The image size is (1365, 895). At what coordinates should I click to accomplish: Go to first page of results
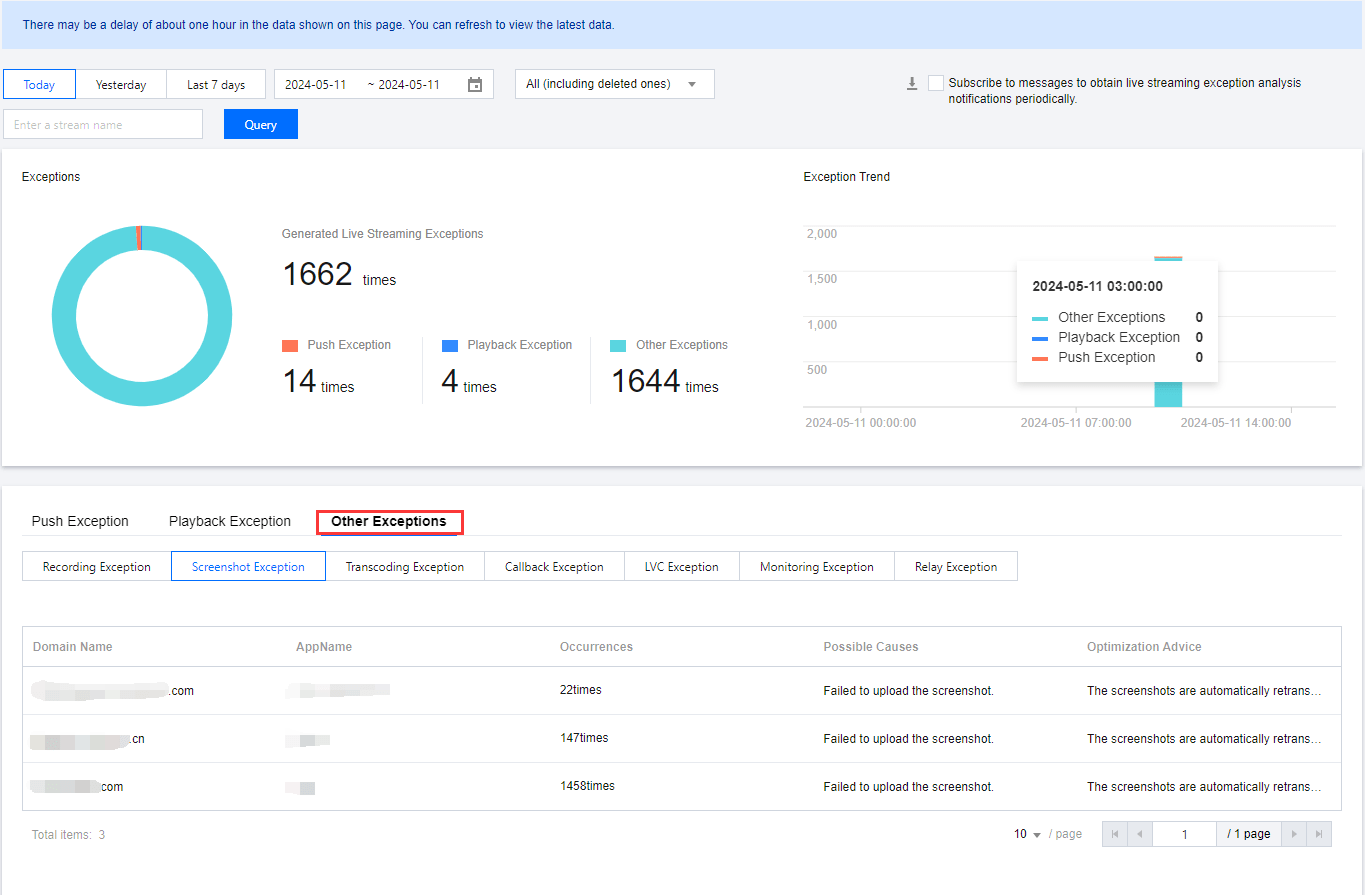click(x=1115, y=834)
